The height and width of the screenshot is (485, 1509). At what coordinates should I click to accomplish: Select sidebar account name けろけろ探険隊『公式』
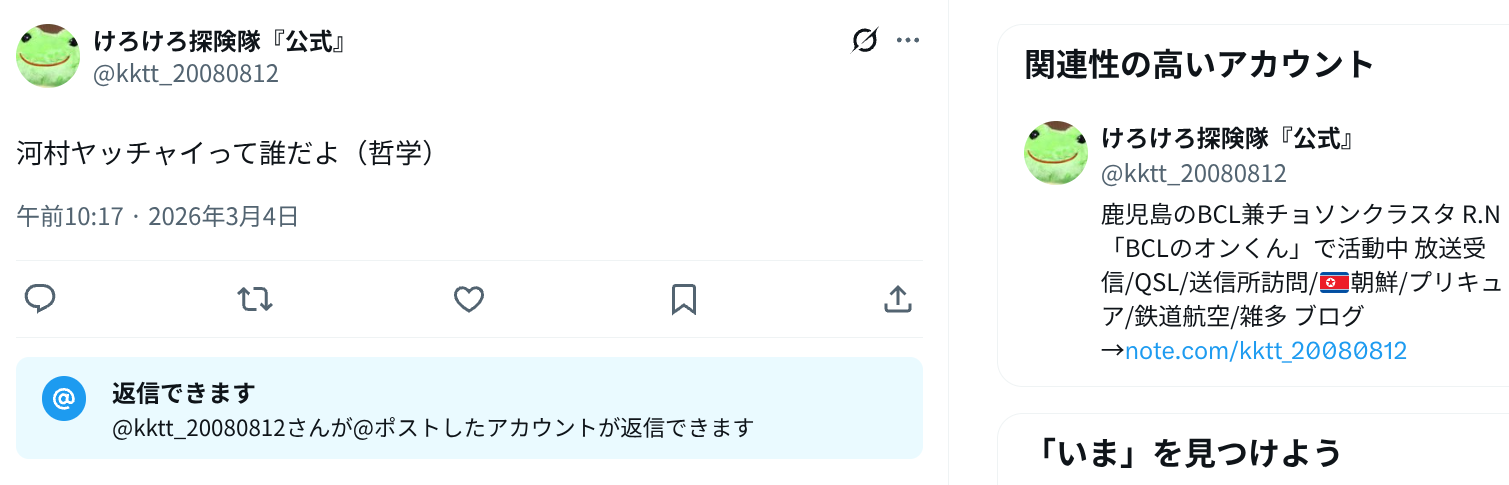click(1228, 138)
